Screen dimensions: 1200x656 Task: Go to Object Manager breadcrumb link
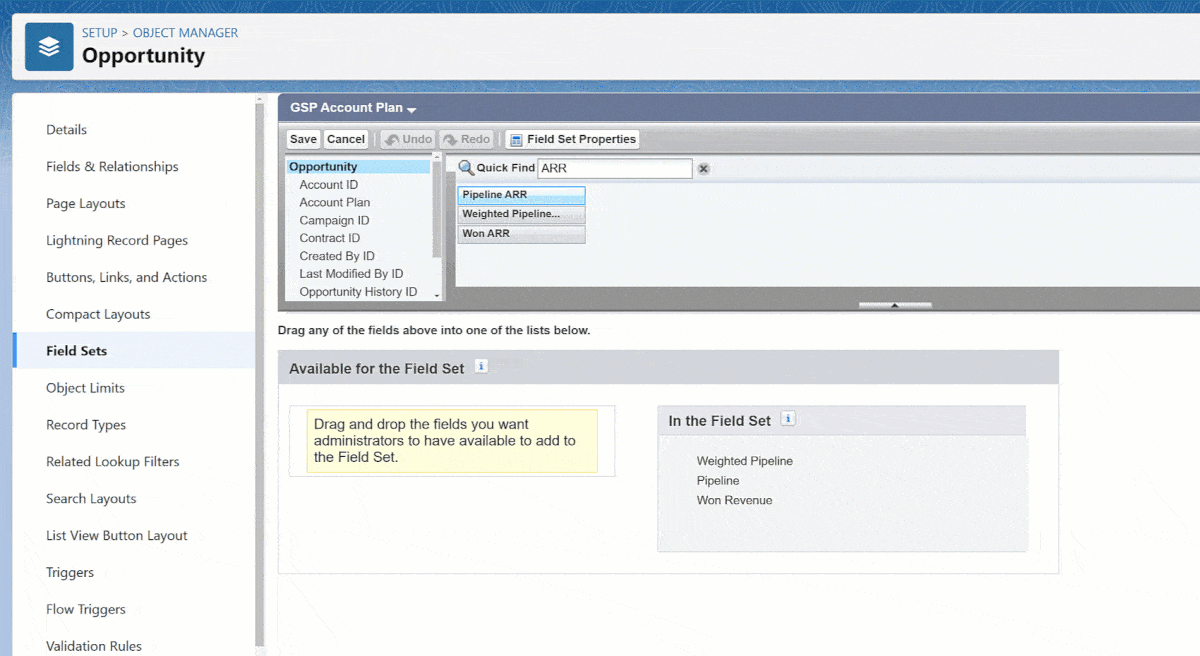[185, 33]
